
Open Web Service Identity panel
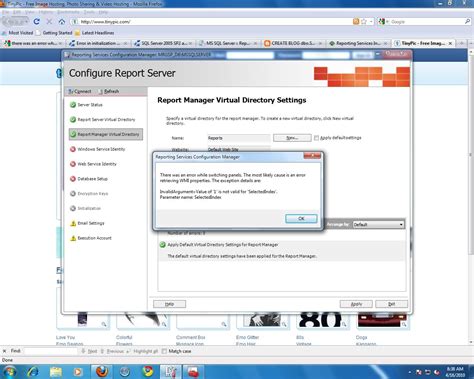93,164
